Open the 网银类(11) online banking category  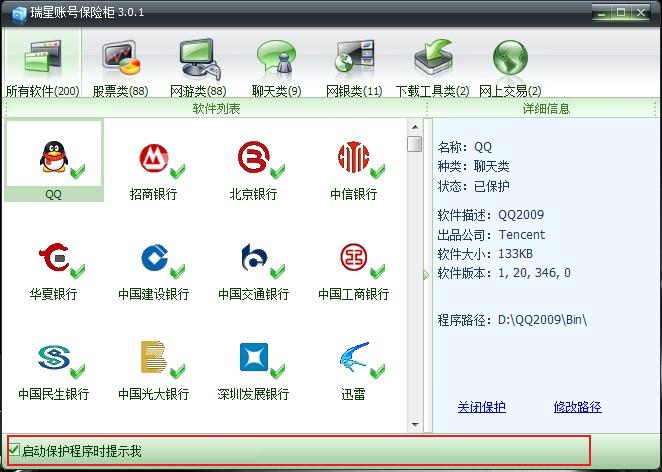(x=354, y=69)
